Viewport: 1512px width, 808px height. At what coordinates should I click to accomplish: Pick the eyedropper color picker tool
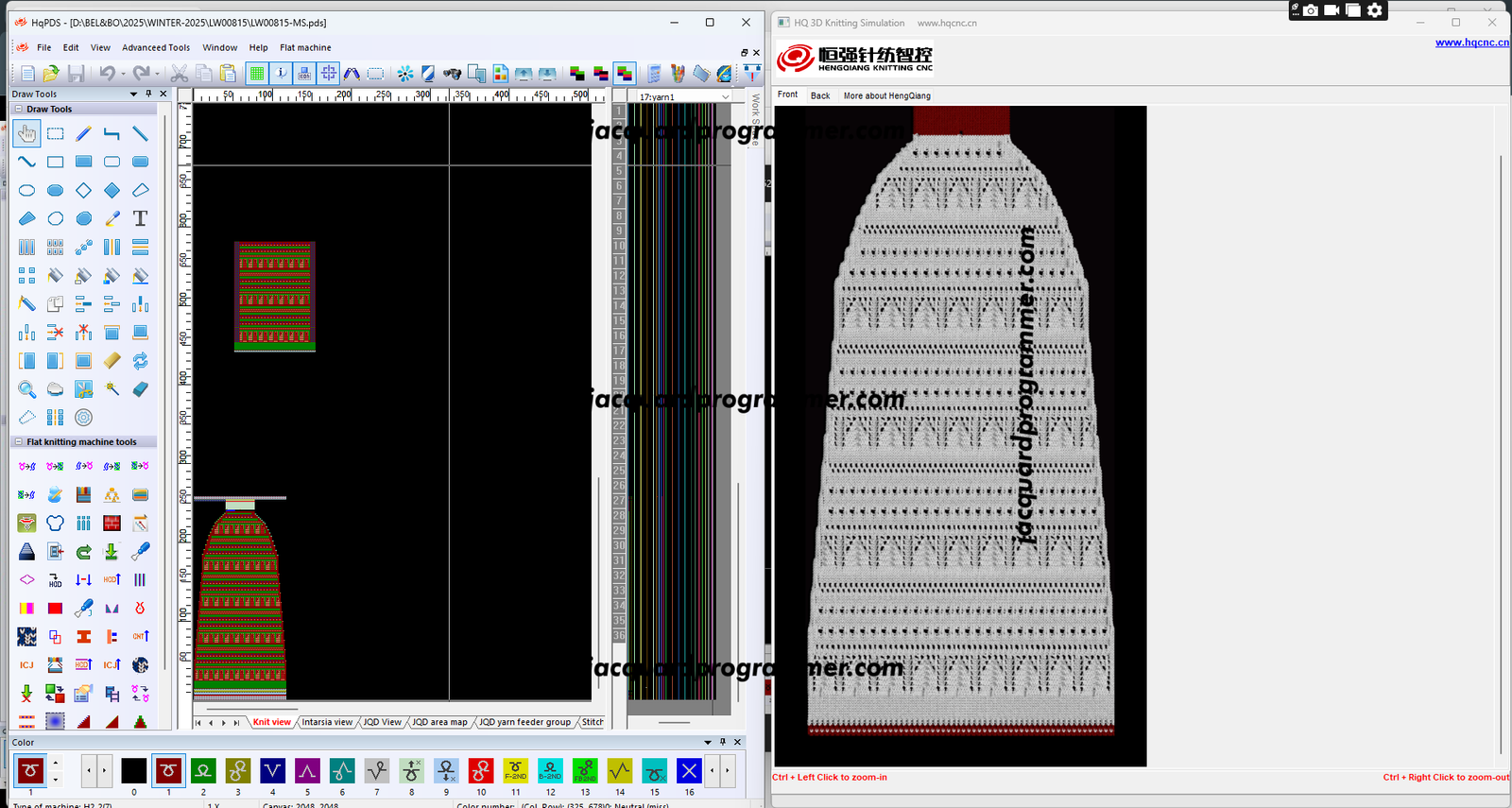pos(112,218)
